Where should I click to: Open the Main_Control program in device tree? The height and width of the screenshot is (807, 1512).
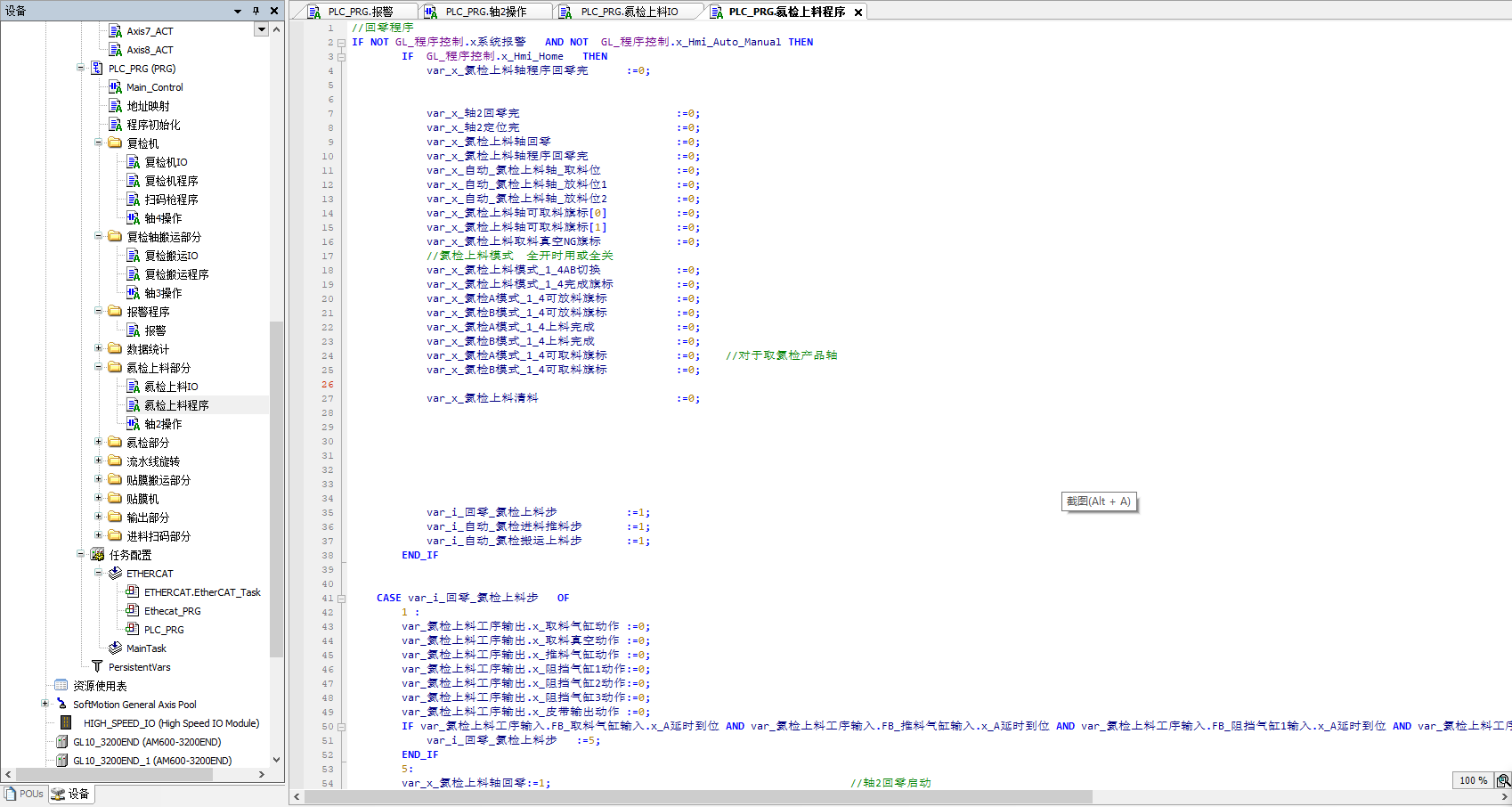[x=154, y=87]
